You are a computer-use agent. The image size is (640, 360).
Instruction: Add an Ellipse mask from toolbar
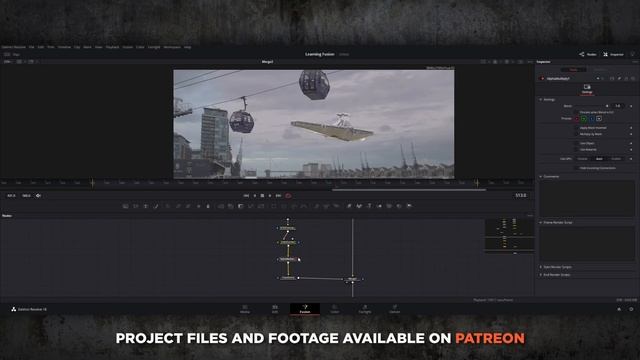click(284, 206)
